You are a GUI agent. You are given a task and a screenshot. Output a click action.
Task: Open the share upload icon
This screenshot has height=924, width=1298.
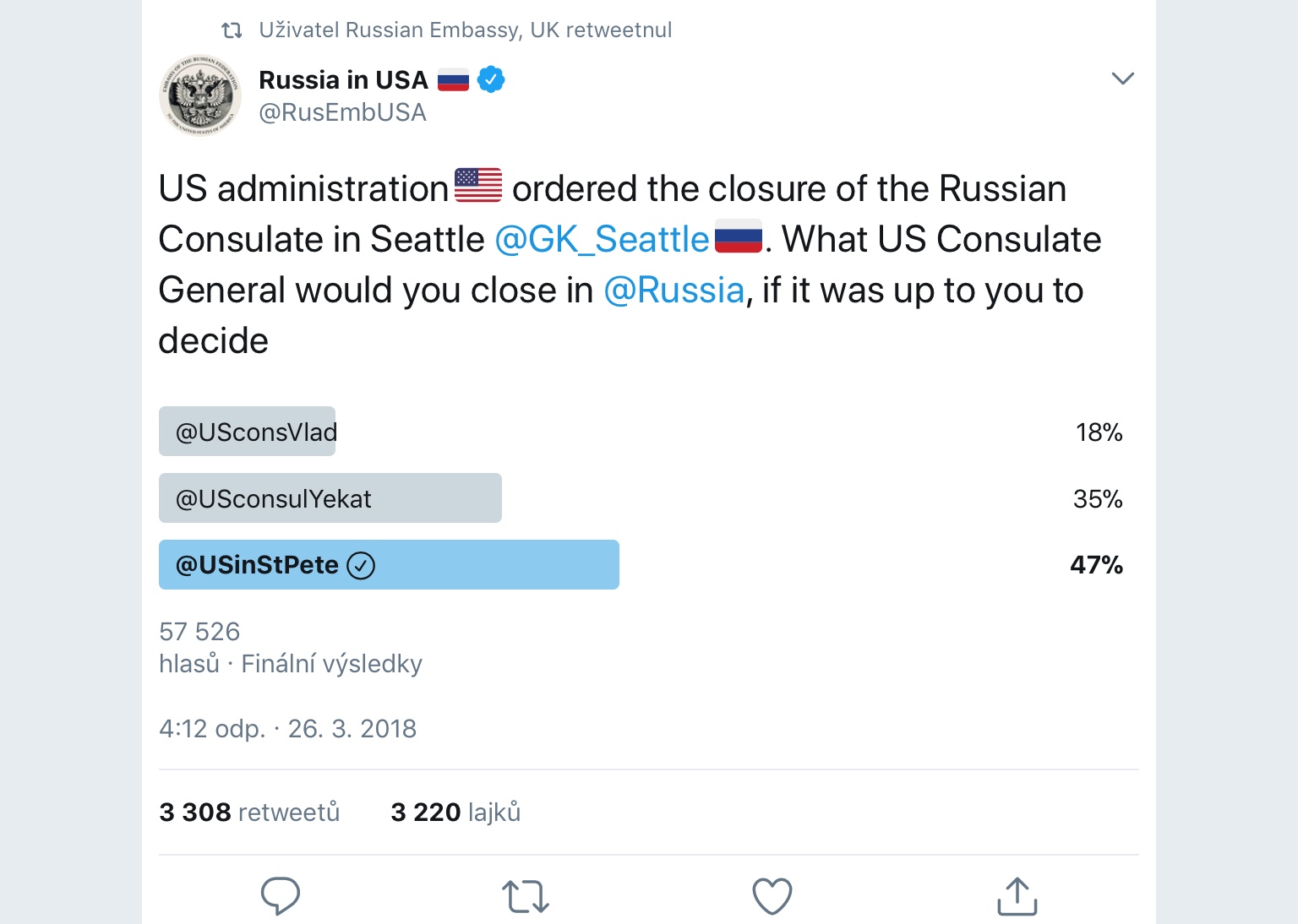pyautogui.click(x=1017, y=896)
